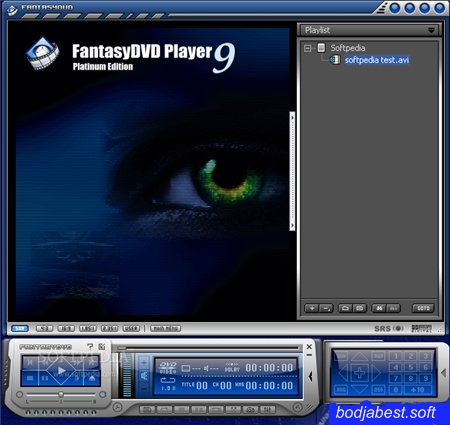Click the first button in the bottom toolbar row

[147, 409]
